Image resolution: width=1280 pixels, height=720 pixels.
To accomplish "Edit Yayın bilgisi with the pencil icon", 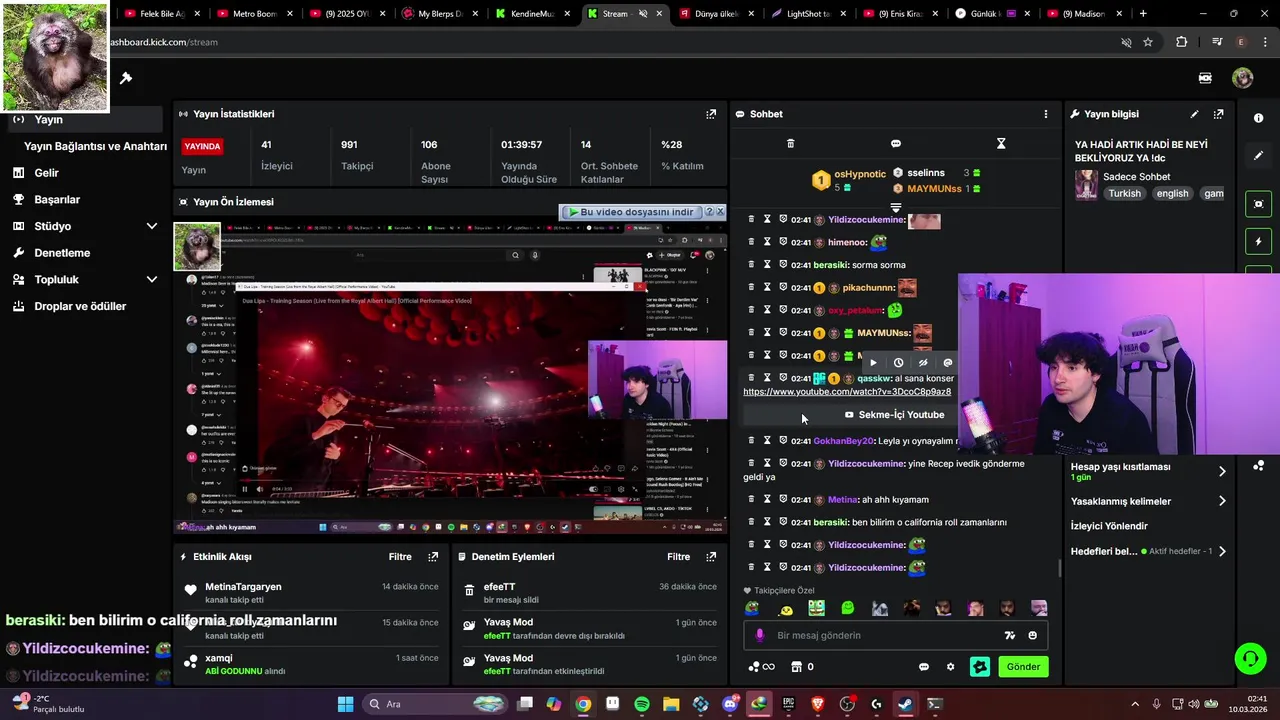I will [1194, 114].
